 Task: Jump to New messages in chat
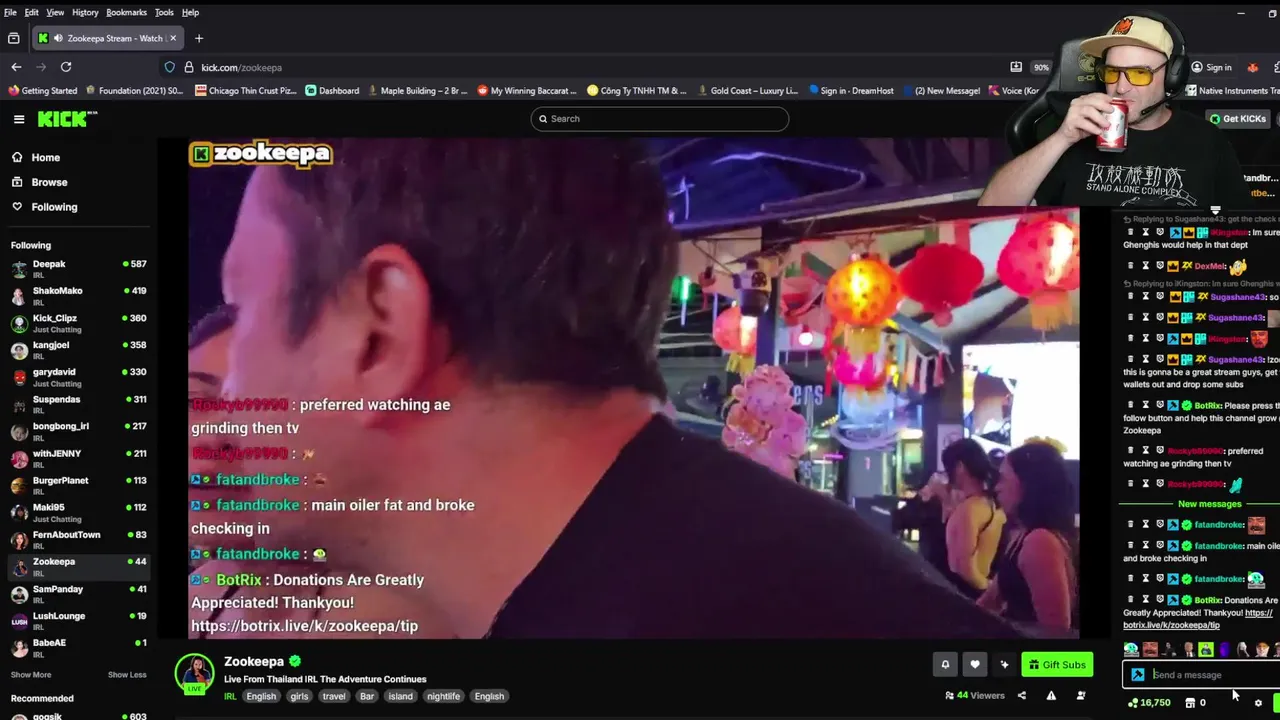point(1209,504)
